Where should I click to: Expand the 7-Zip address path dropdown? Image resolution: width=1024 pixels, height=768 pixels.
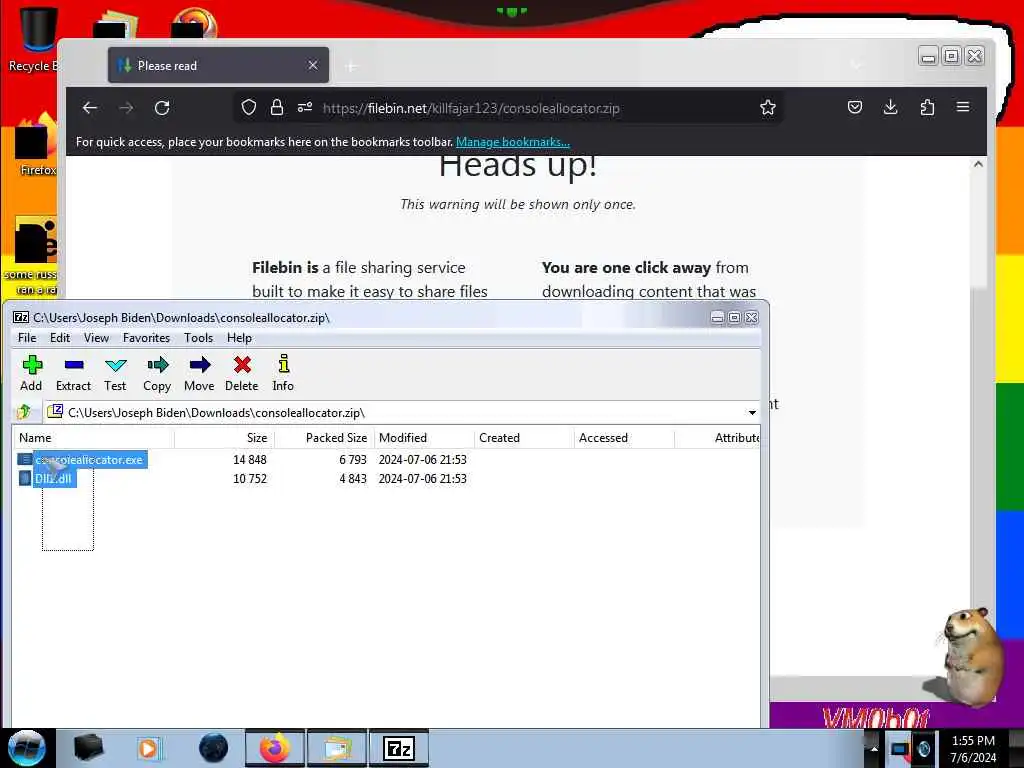tap(752, 413)
